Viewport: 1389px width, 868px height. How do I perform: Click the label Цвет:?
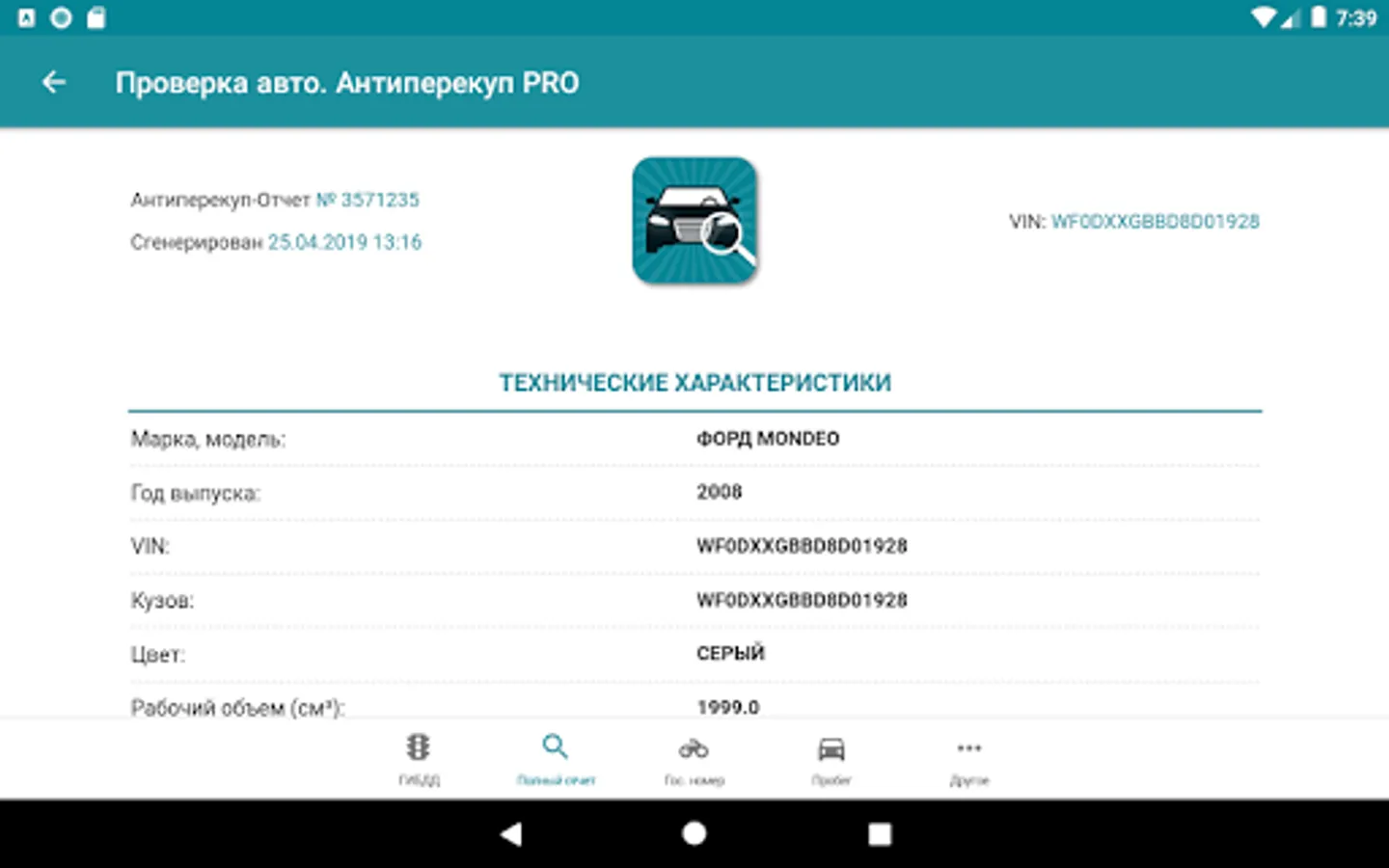157,655
